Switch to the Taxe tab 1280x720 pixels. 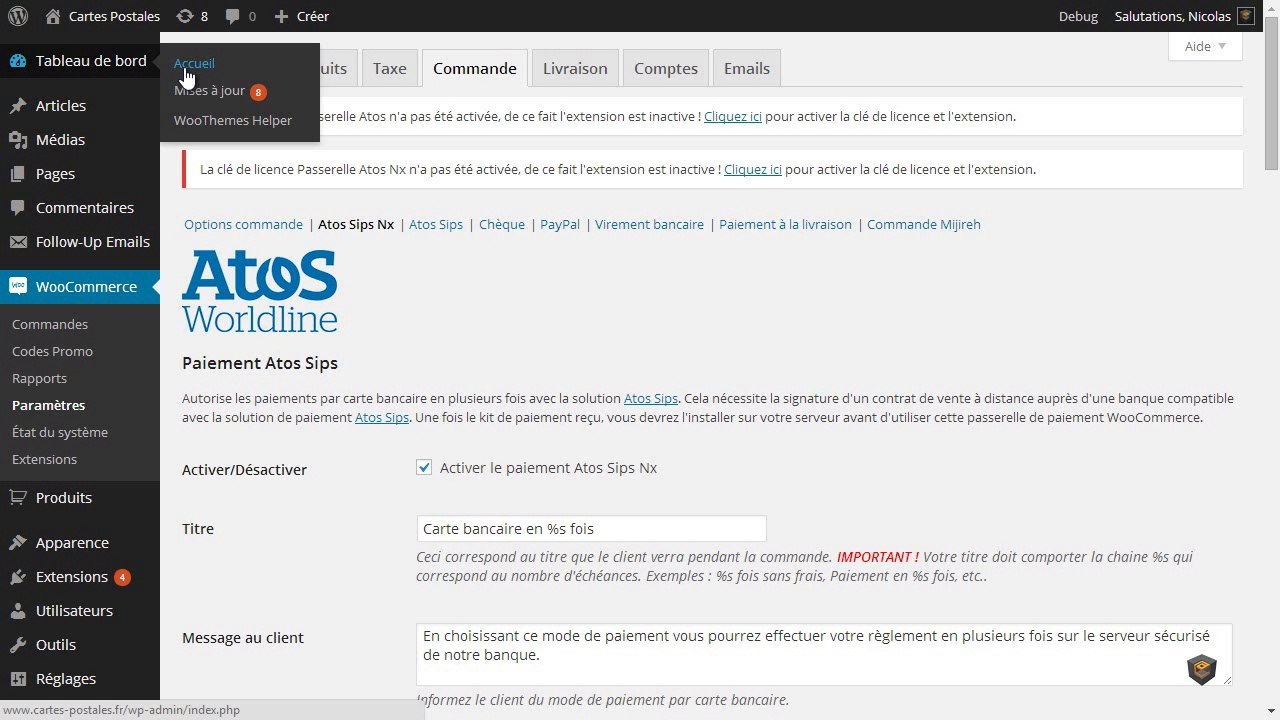390,68
